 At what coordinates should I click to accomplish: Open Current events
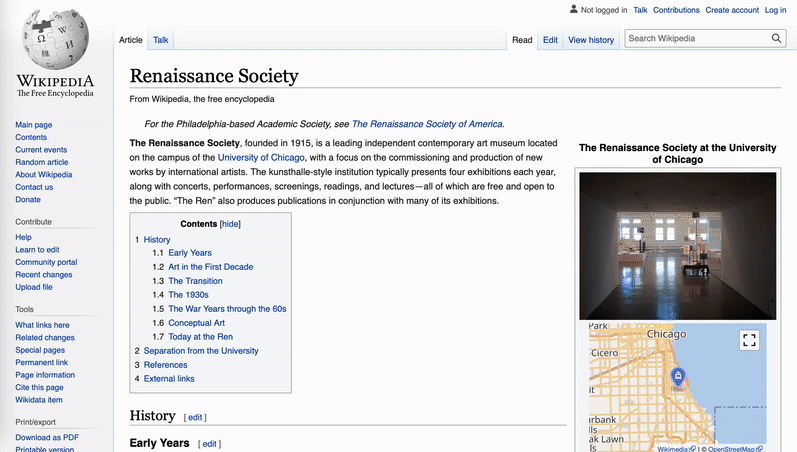tap(41, 149)
